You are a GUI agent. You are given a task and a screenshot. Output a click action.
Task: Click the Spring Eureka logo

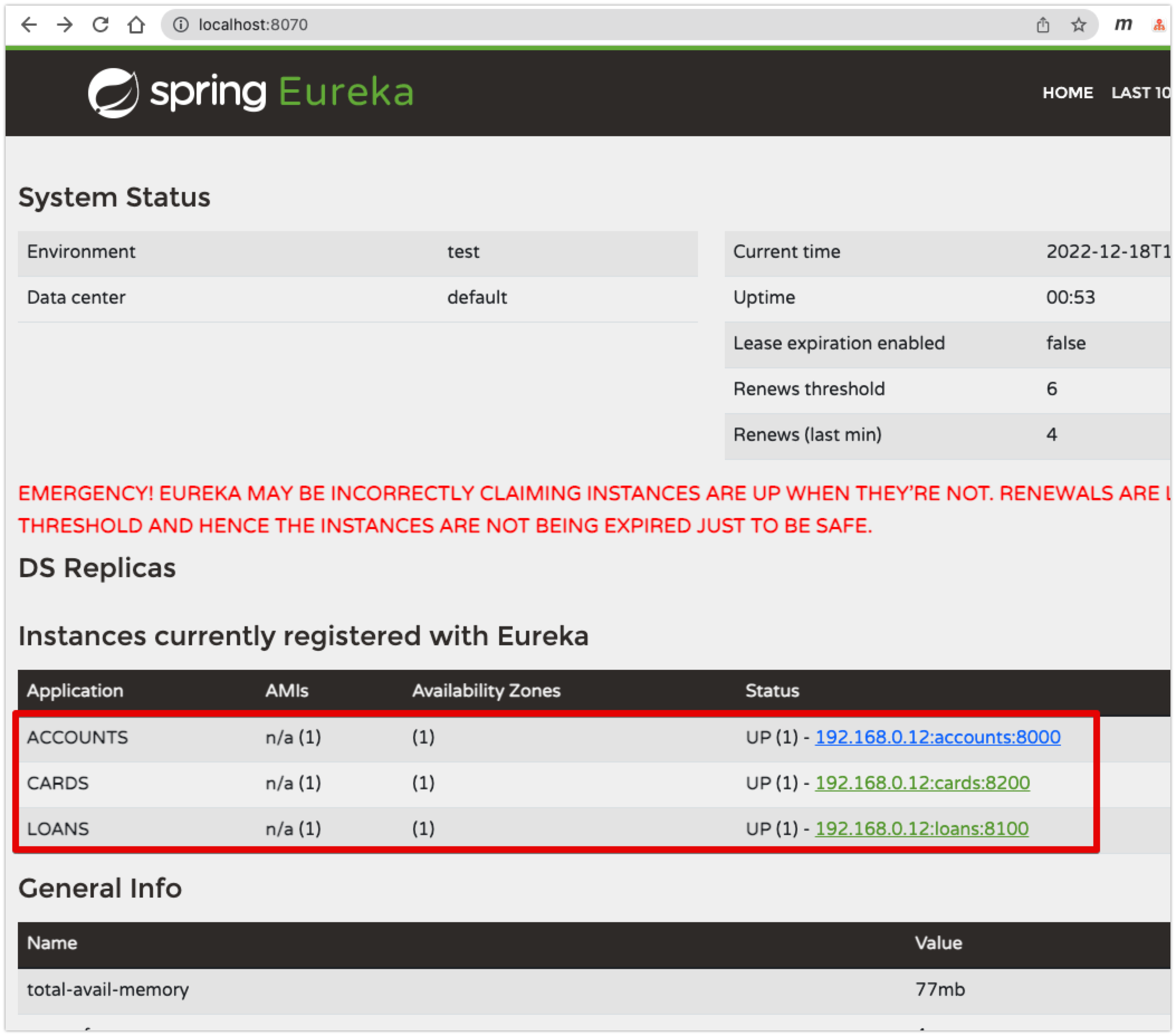pyautogui.click(x=251, y=93)
